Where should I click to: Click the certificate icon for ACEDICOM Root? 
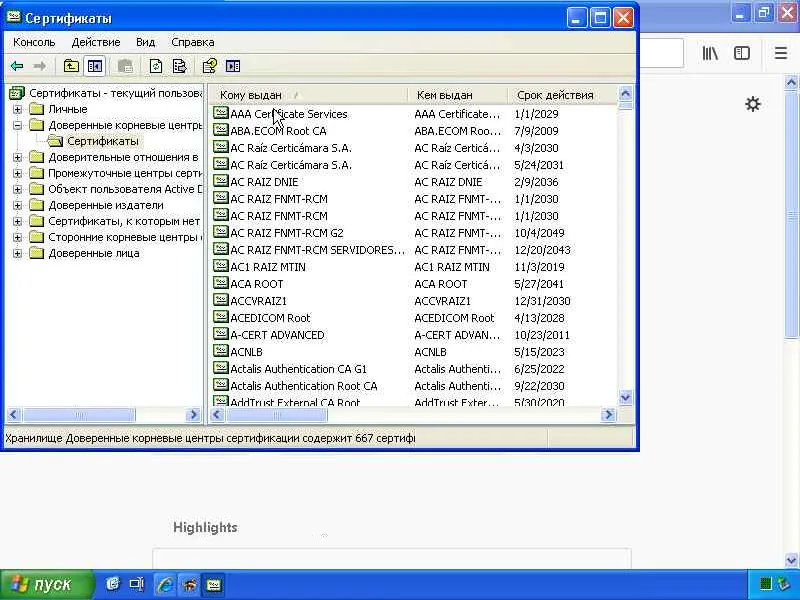(x=220, y=317)
